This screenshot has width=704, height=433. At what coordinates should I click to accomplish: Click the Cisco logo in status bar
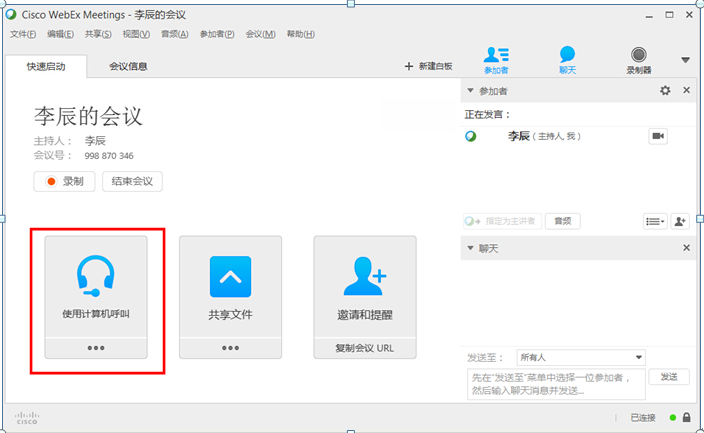(x=27, y=418)
